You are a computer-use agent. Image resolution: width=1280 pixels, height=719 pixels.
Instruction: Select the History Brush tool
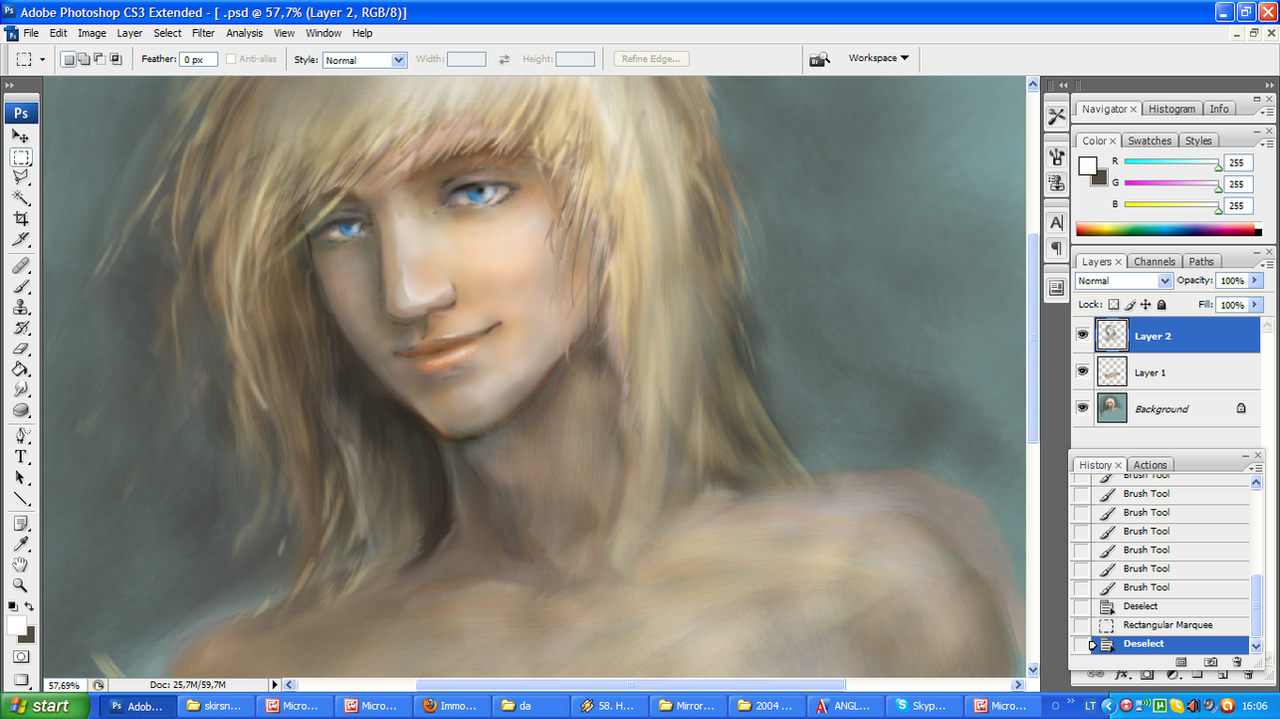[x=21, y=328]
